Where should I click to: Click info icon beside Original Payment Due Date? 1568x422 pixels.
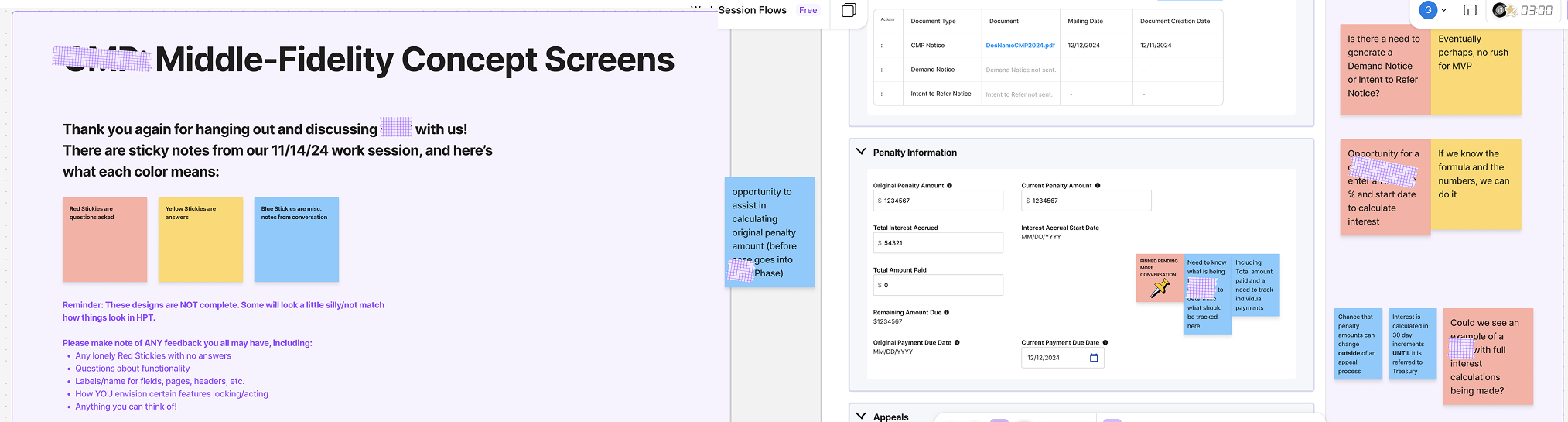tap(957, 342)
